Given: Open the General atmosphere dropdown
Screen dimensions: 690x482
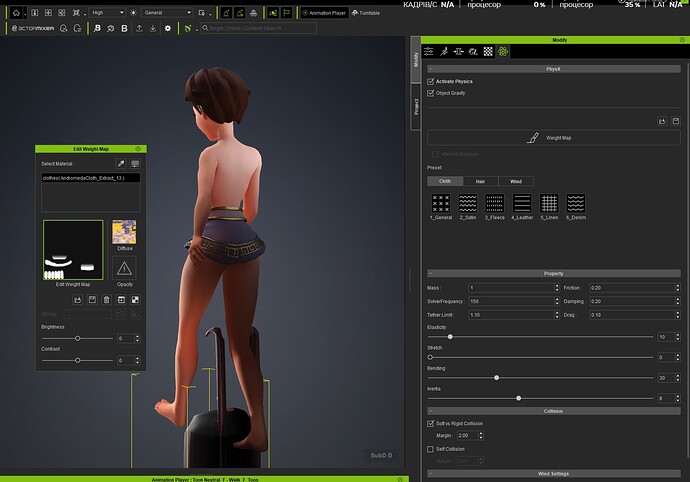Looking at the screenshot, I should (x=167, y=13).
